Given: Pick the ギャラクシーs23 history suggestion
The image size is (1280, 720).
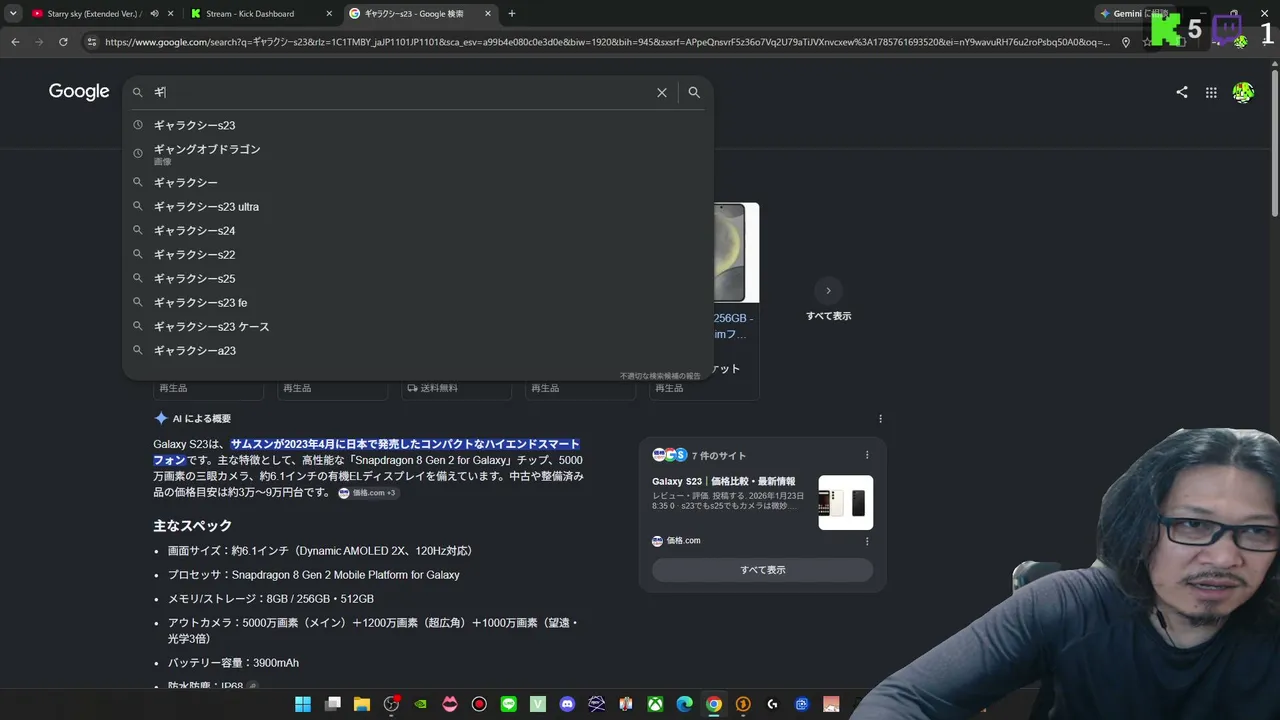Looking at the screenshot, I should click(x=417, y=125).
